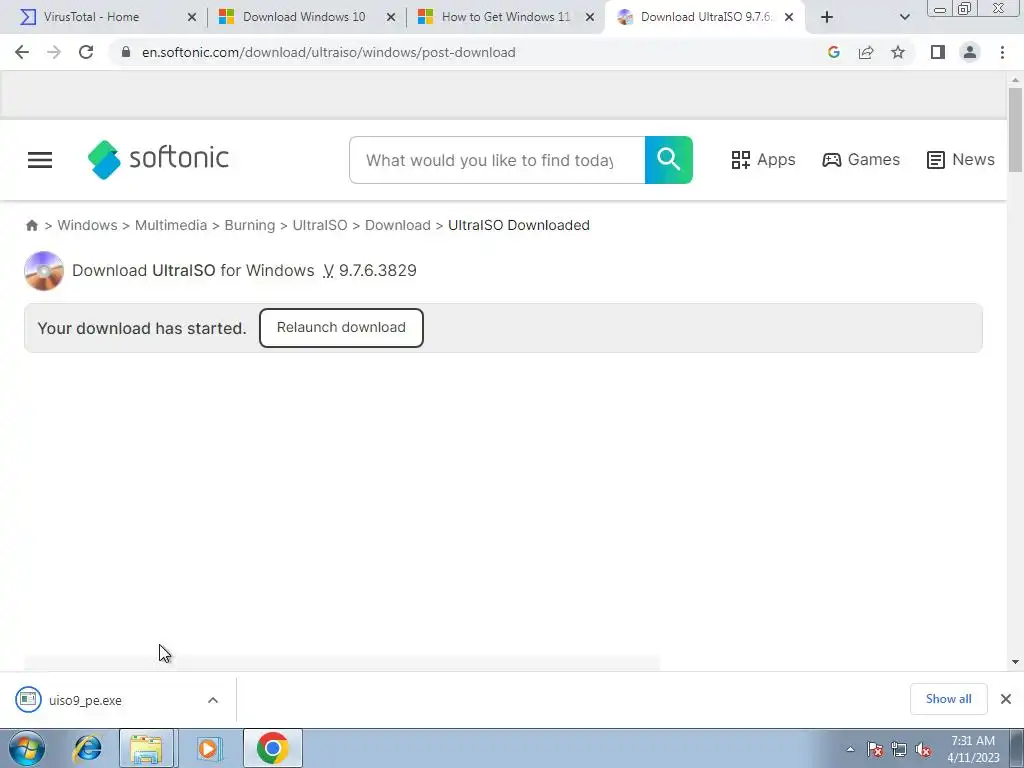The image size is (1024, 768).
Task: Focus the Softonic search box
Action: (x=497, y=160)
